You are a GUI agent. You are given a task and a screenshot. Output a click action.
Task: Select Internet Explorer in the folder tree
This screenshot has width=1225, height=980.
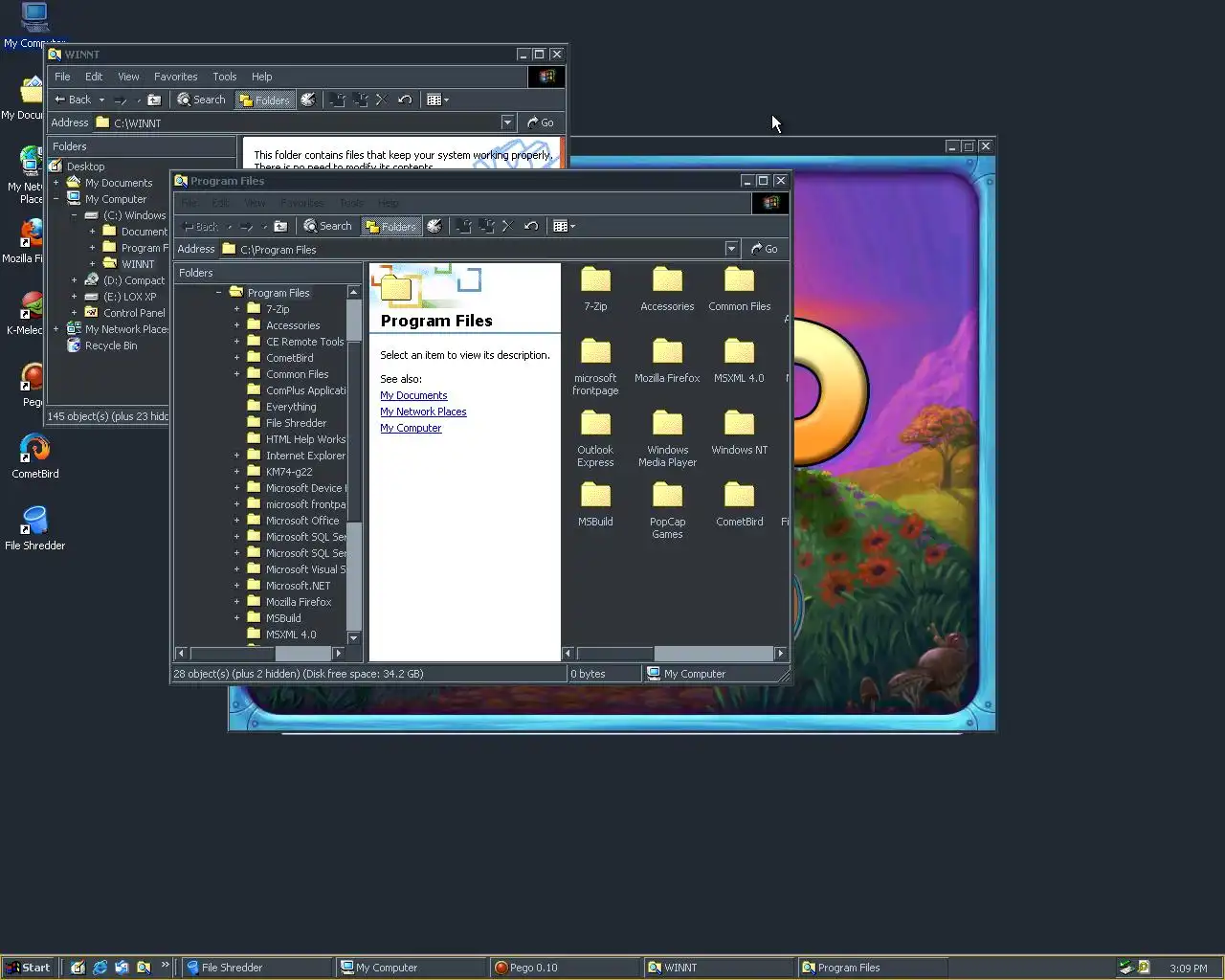click(305, 456)
